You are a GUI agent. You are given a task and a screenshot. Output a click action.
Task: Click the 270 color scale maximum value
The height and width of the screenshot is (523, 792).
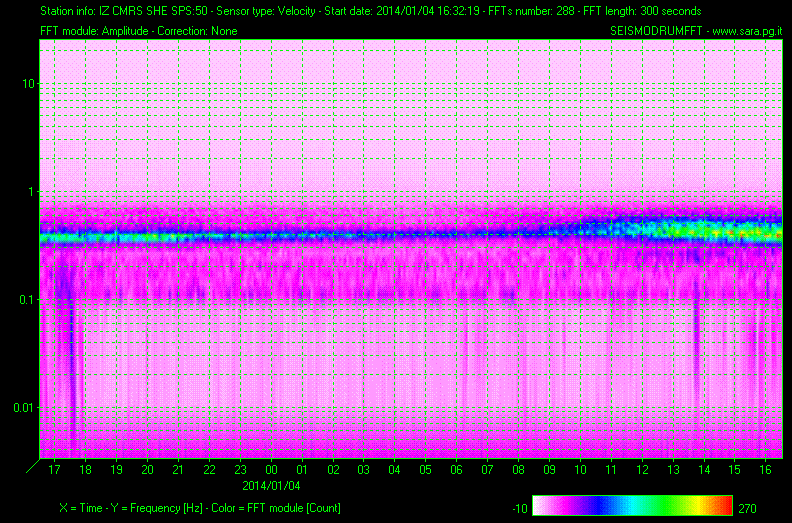[747, 508]
